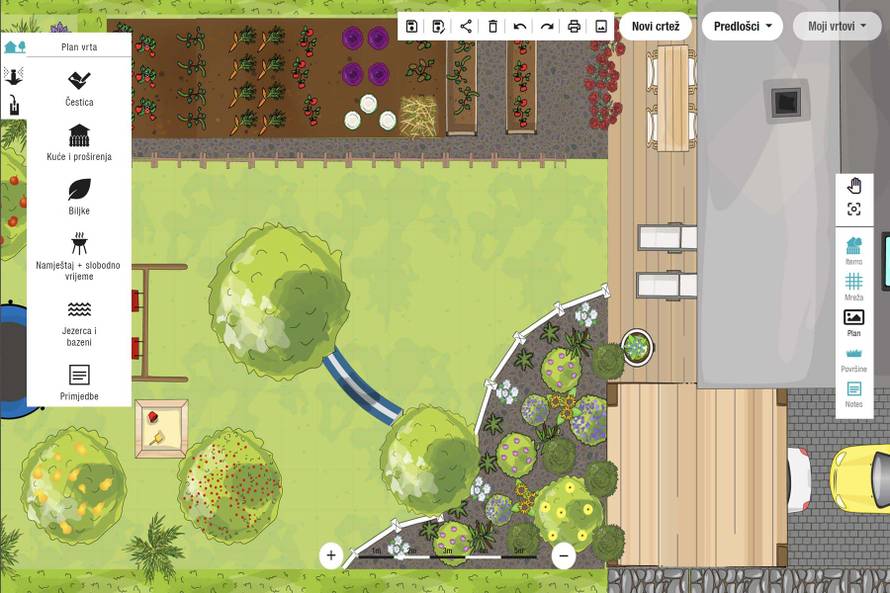
Task: Click the Novi crtež button
Action: pos(655,26)
